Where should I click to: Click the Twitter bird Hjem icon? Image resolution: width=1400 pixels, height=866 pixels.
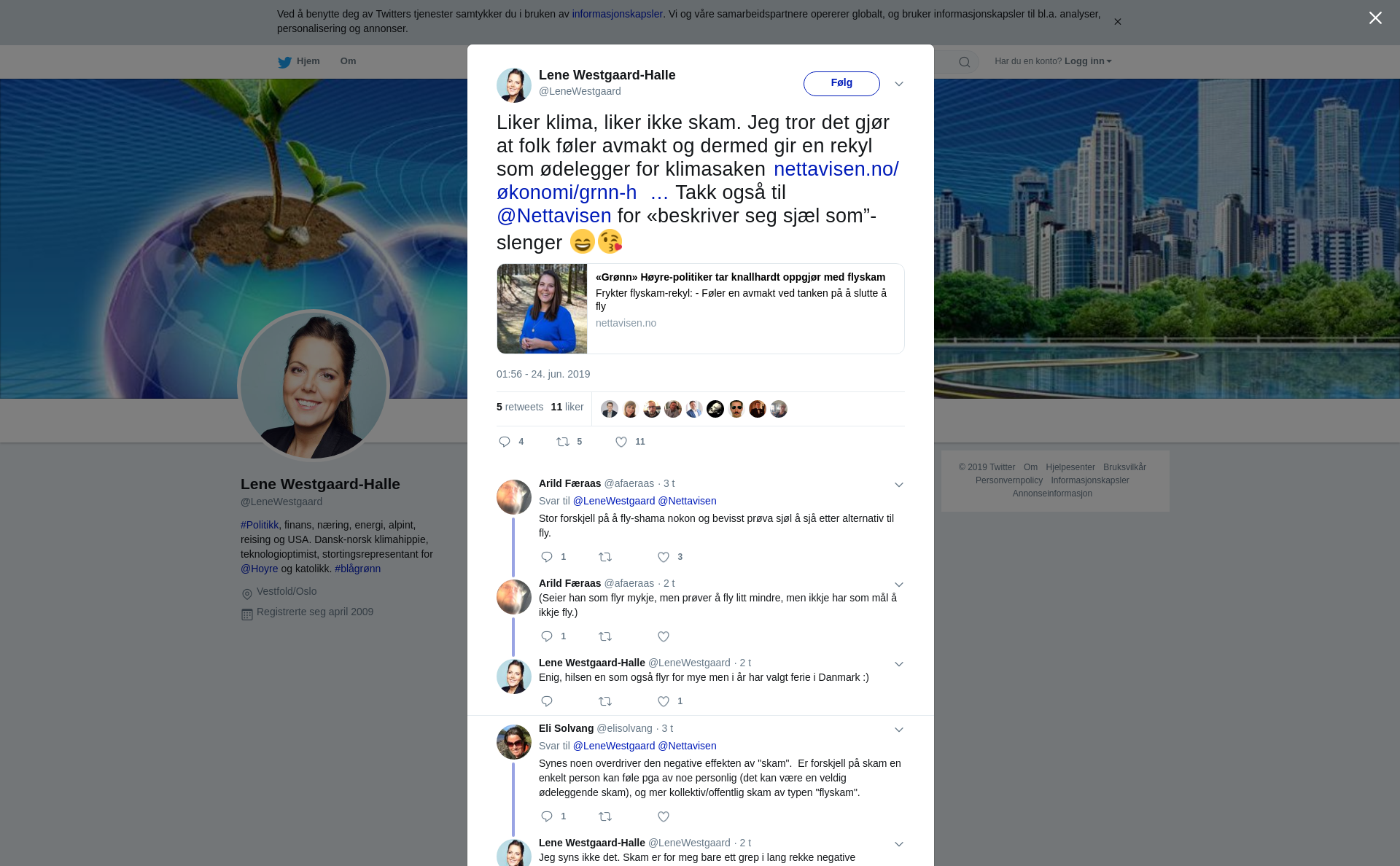(x=285, y=62)
